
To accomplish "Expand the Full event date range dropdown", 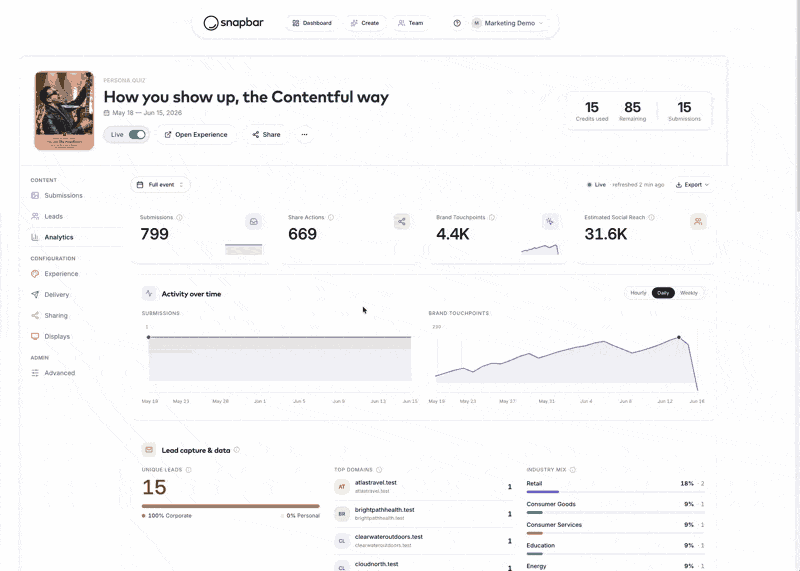I will (160, 185).
